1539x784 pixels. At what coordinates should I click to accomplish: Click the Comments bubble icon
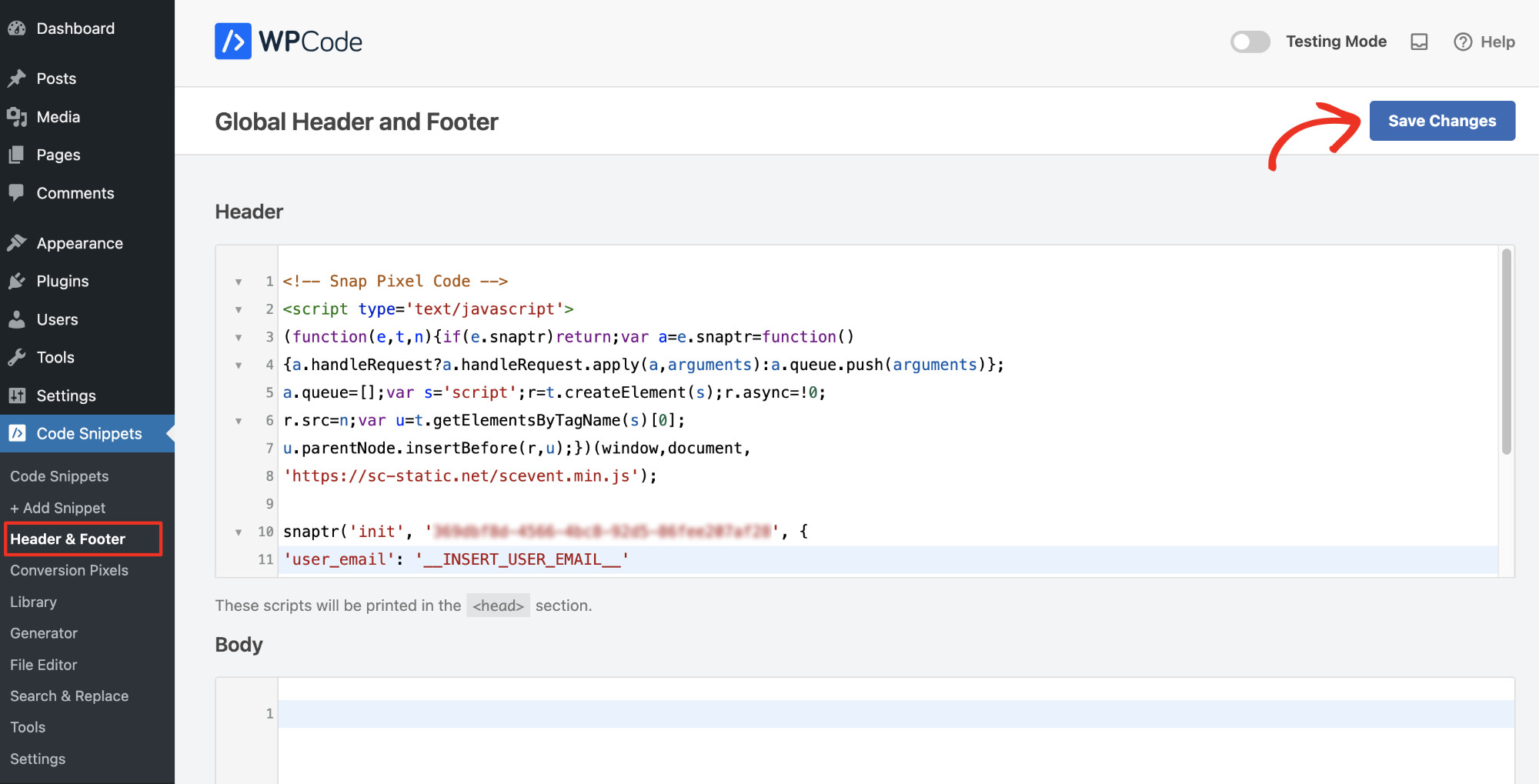tap(17, 193)
